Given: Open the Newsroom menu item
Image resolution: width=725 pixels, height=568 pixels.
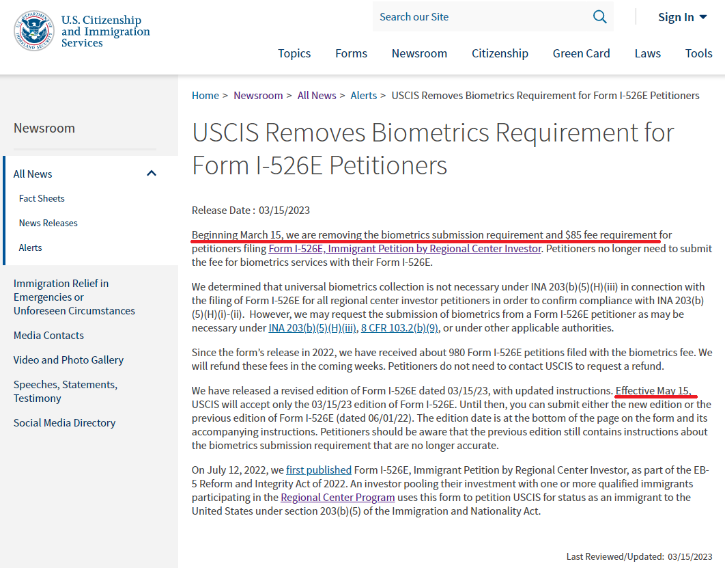Looking at the screenshot, I should click(x=419, y=54).
